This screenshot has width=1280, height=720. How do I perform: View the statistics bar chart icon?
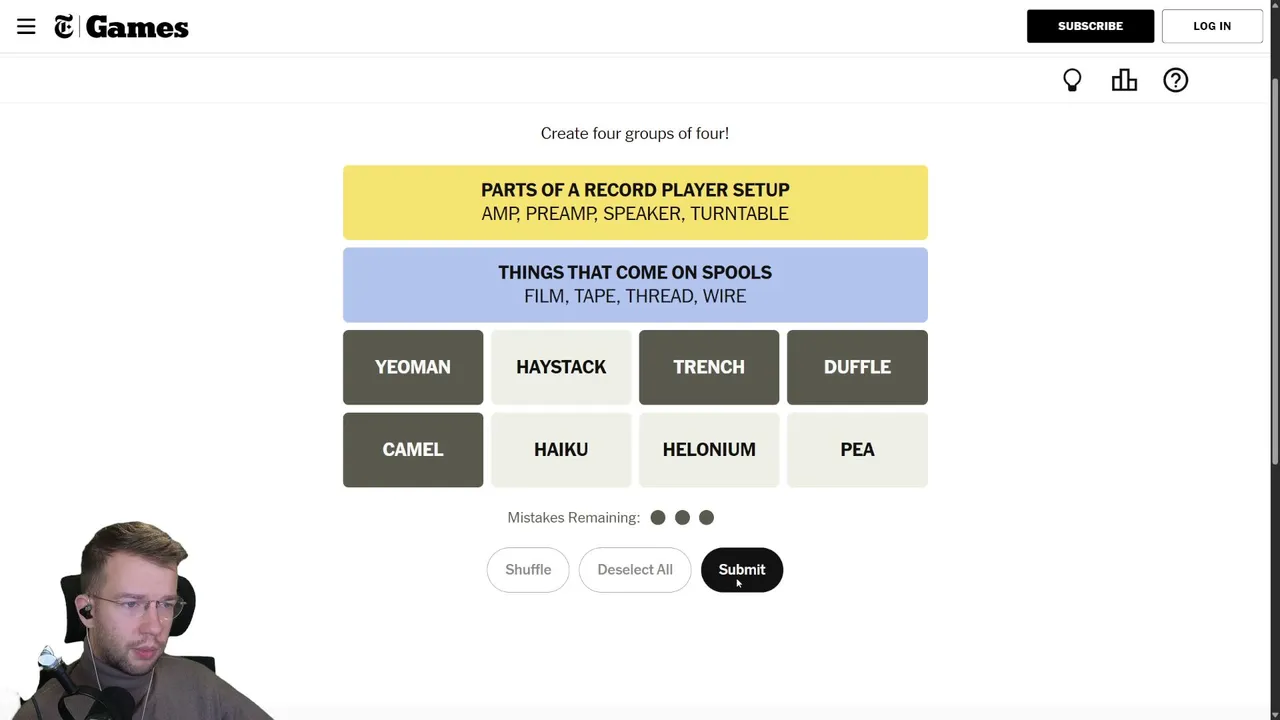[1124, 80]
